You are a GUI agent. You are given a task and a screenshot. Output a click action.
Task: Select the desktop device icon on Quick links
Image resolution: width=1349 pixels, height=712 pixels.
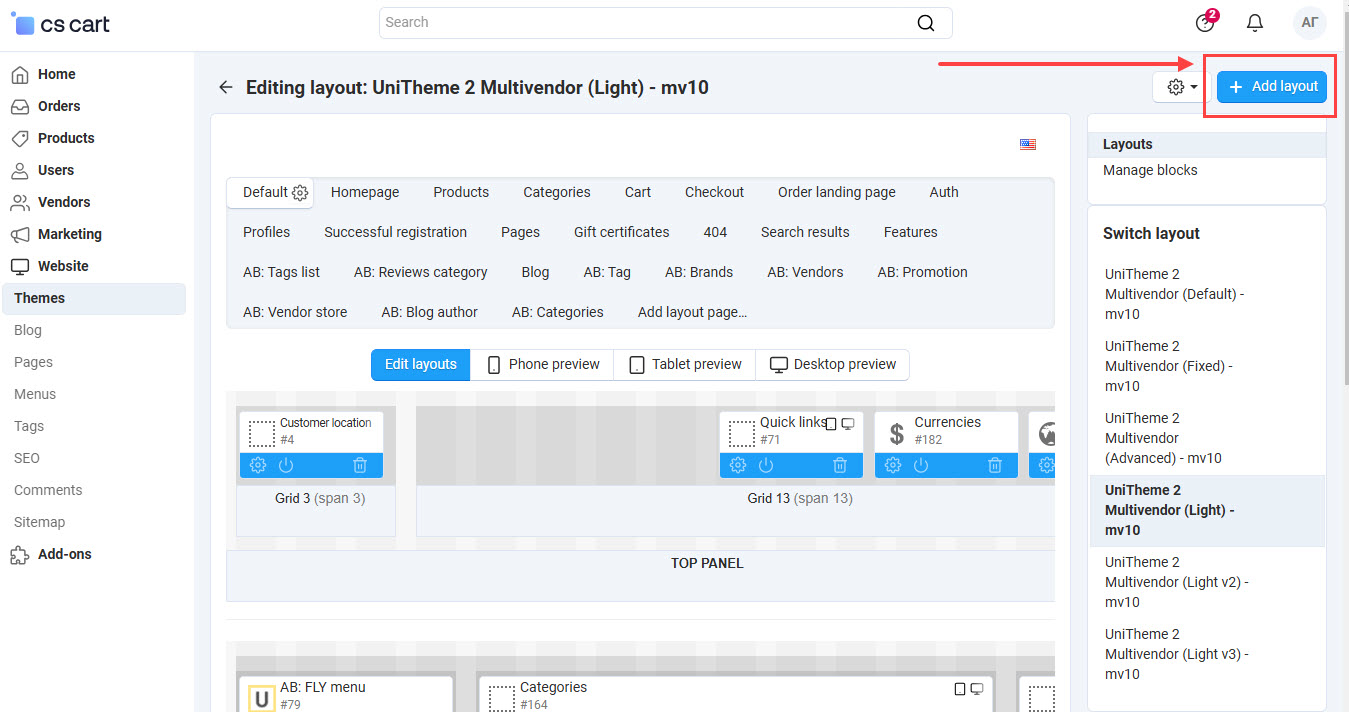coord(848,424)
